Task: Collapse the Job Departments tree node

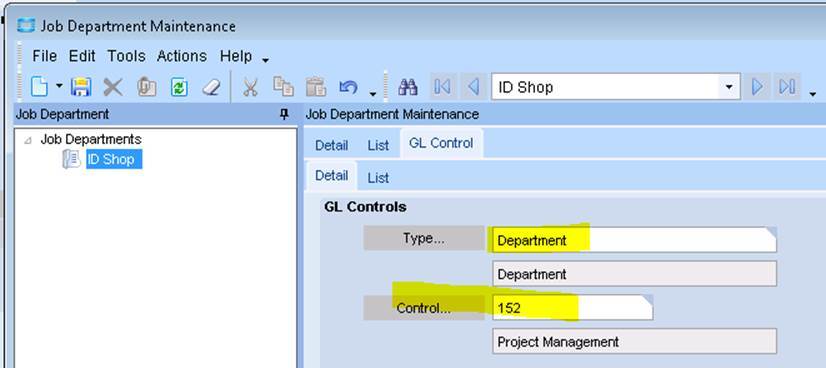Action: tap(28, 140)
